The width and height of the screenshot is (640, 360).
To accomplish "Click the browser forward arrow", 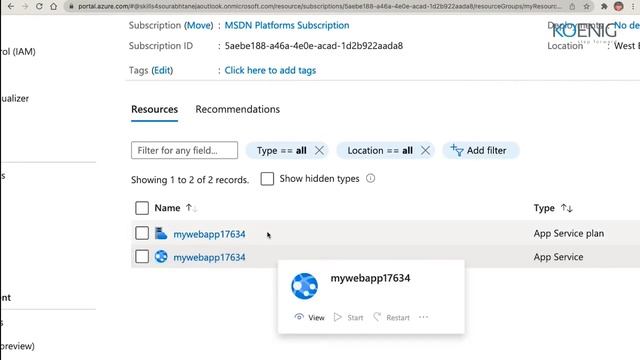I will pyautogui.click(x=25, y=7).
